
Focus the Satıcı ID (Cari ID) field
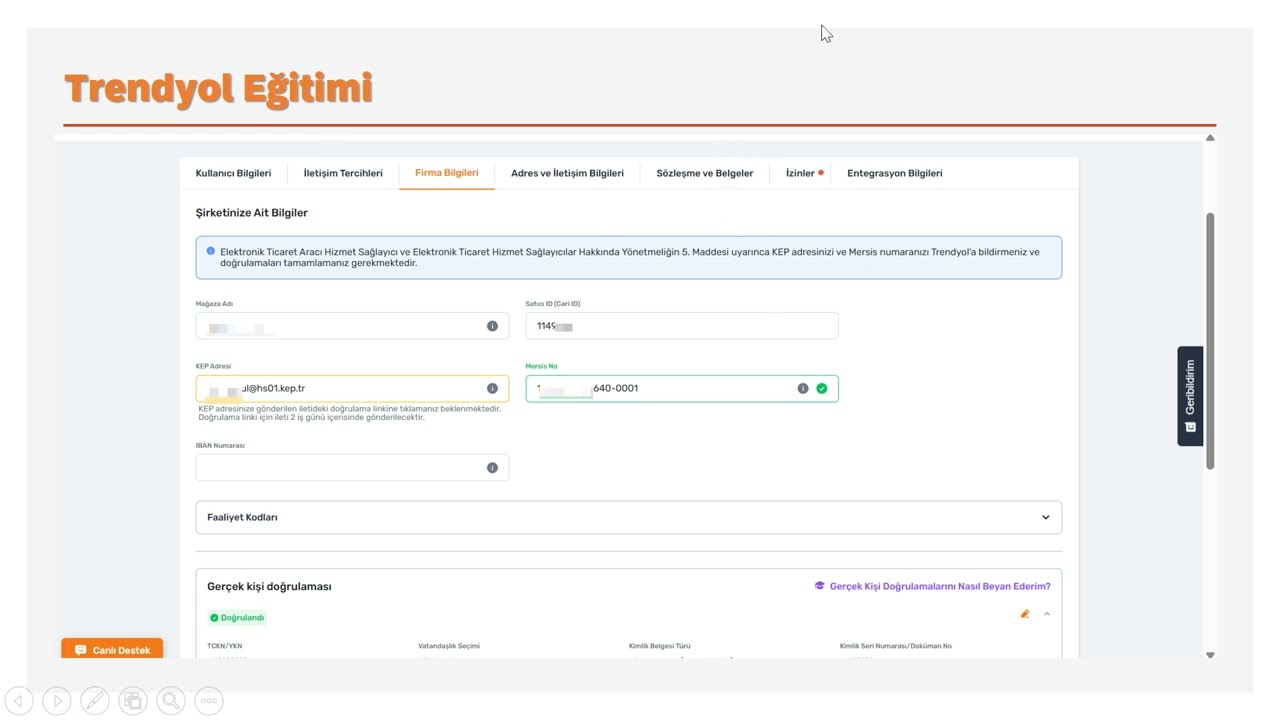682,326
